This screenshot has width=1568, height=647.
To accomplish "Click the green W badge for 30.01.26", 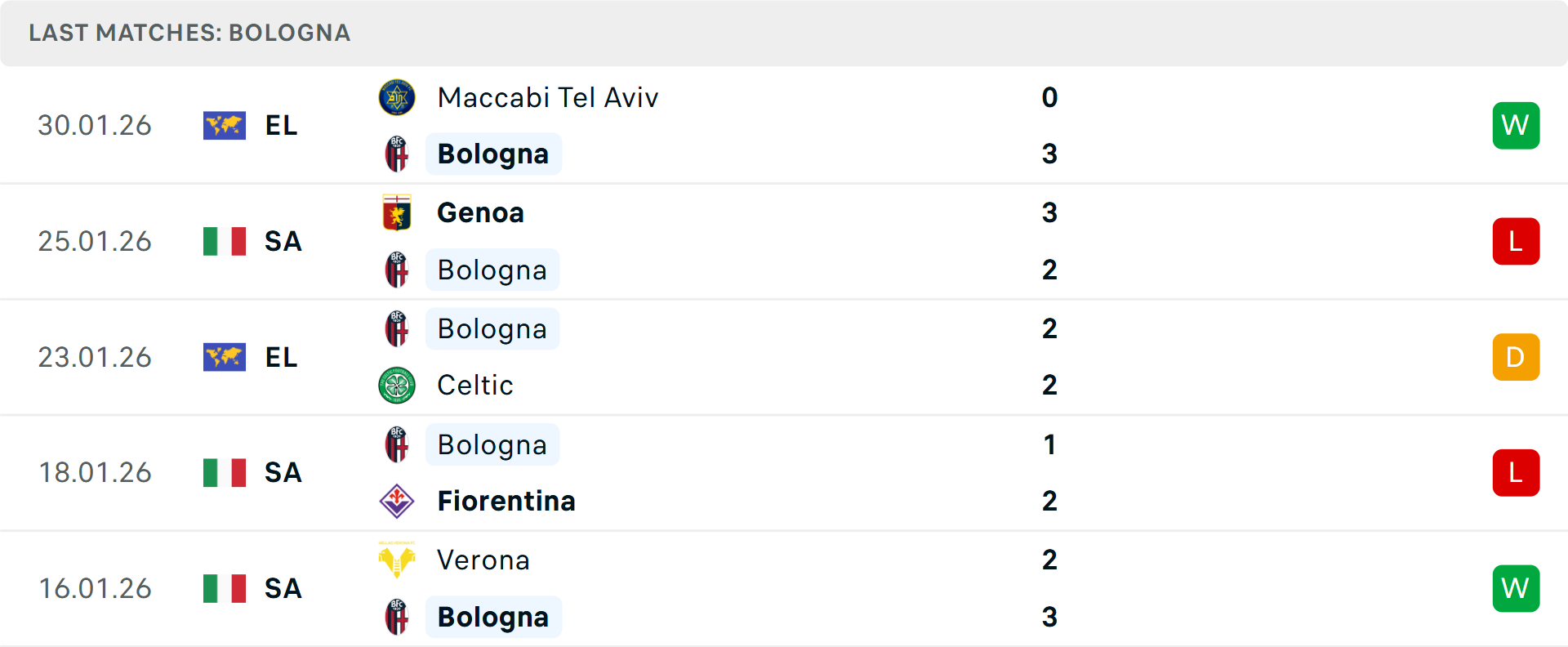I will (1516, 126).
